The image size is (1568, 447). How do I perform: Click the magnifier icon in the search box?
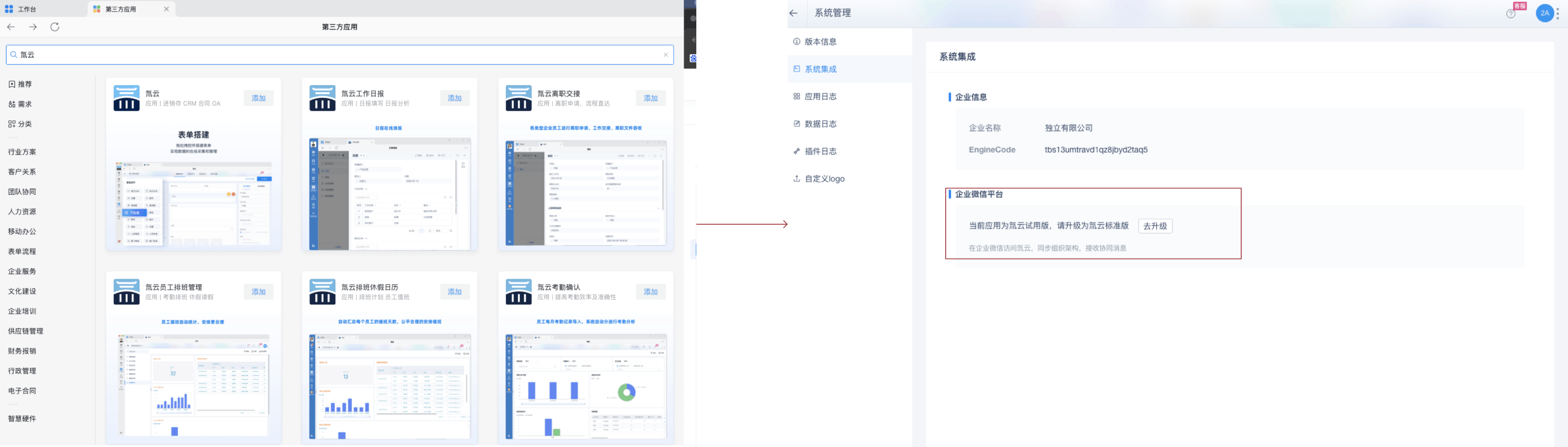pos(13,55)
